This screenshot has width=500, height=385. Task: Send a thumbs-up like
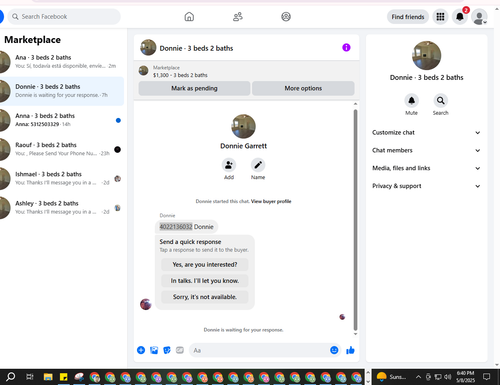tap(350, 350)
